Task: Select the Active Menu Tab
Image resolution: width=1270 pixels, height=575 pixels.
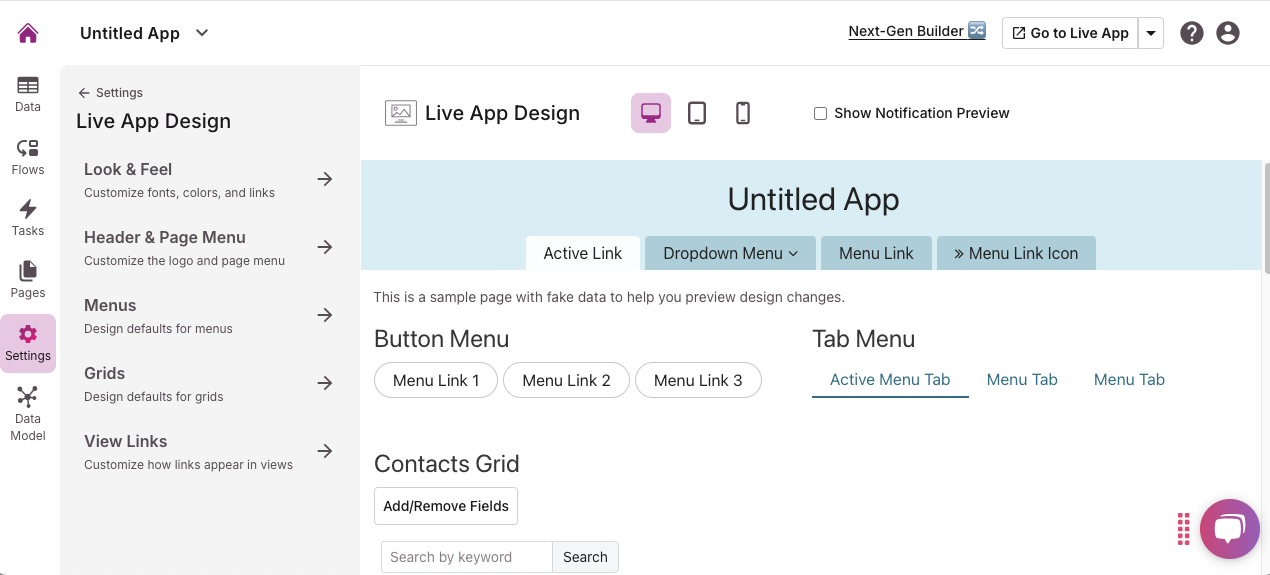Action: (x=890, y=380)
